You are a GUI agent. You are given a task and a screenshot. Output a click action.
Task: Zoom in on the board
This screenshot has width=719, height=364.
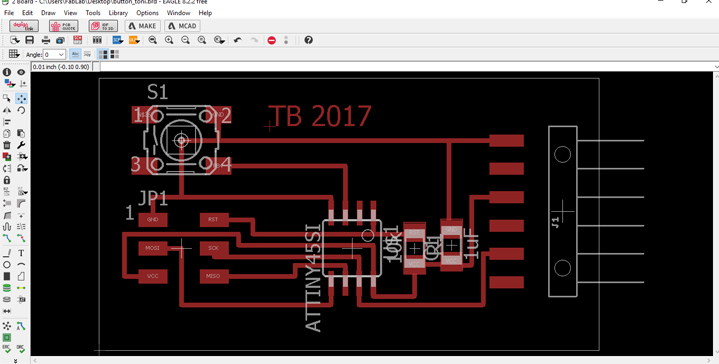[x=169, y=40]
